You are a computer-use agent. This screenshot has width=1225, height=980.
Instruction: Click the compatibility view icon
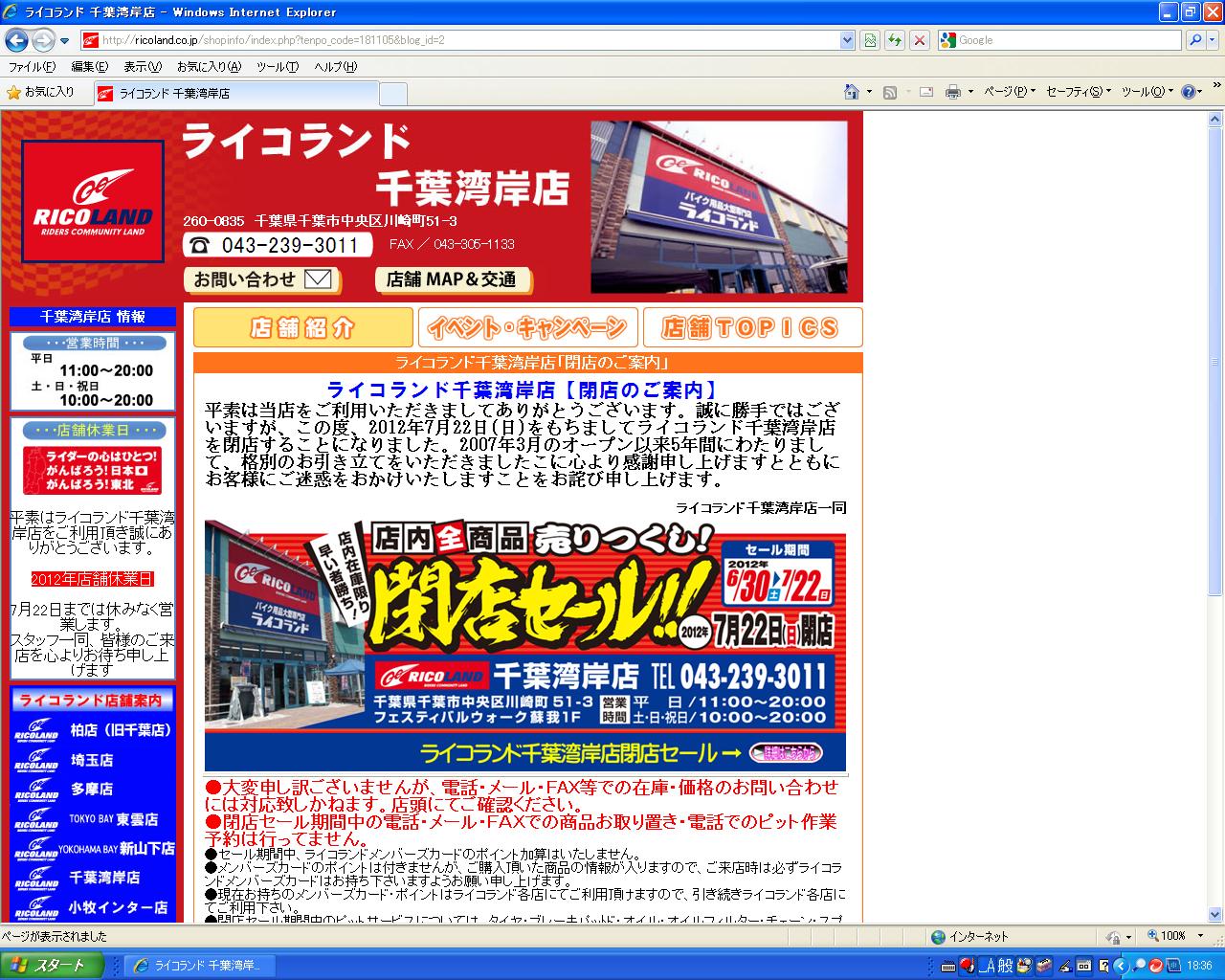tap(869, 40)
